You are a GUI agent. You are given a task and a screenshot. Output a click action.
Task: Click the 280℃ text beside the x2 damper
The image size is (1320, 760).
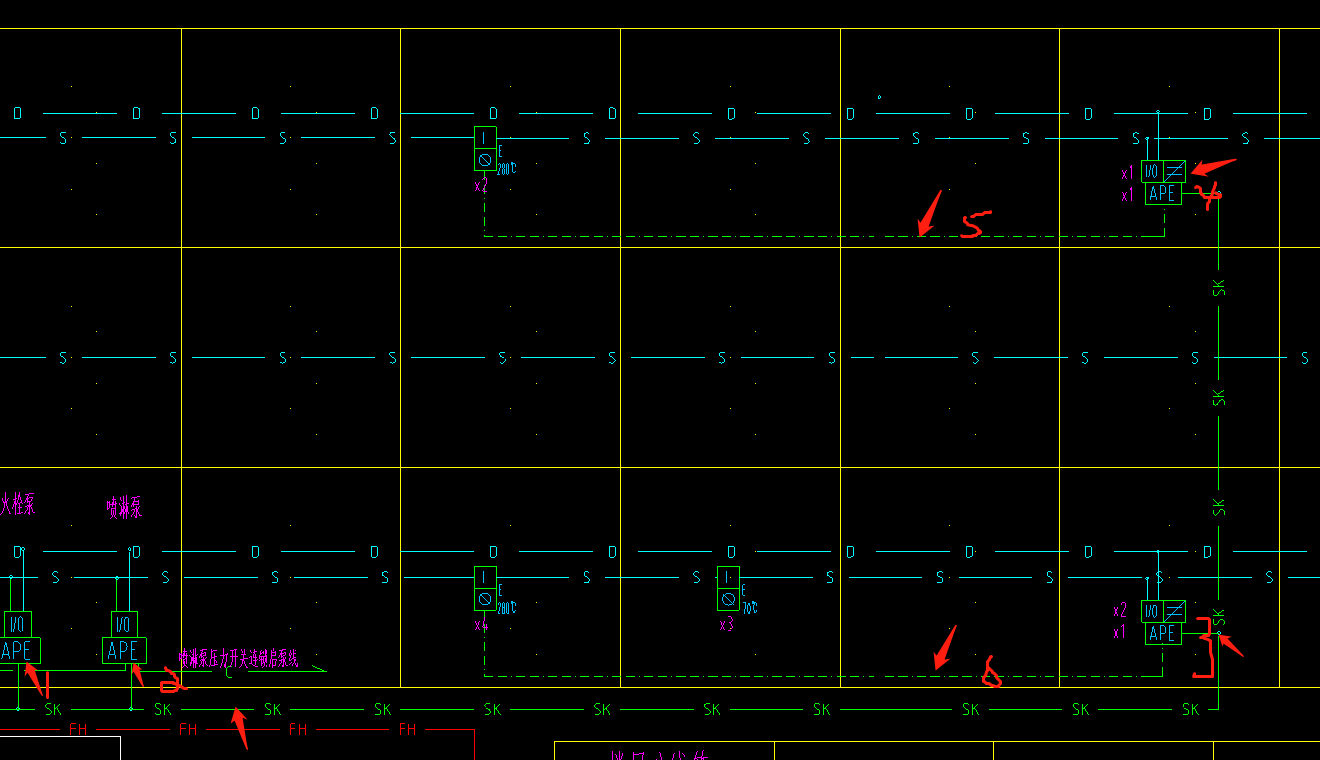click(507, 169)
